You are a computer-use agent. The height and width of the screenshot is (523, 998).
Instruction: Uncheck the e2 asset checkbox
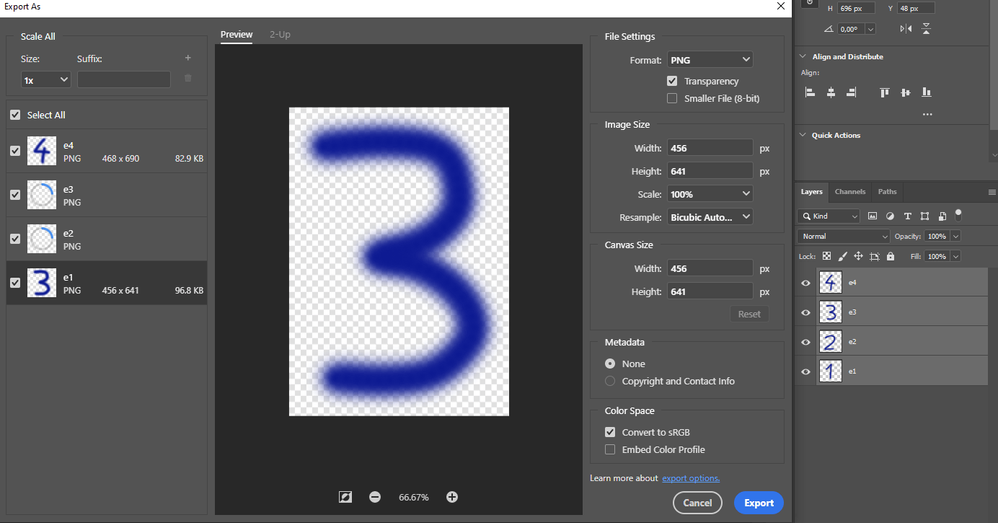[x=15, y=239]
